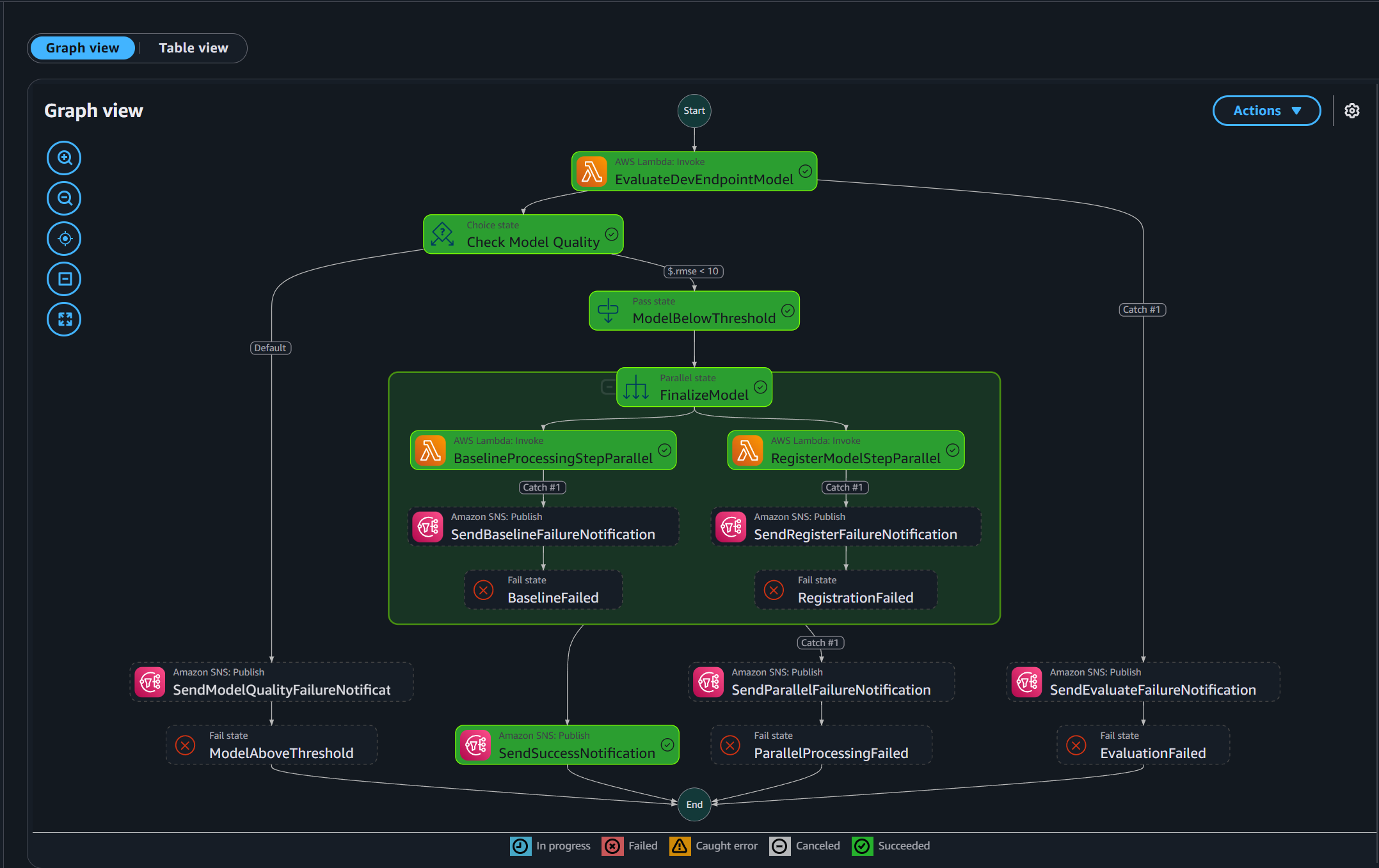Switch to the Graph view tab

83,48
